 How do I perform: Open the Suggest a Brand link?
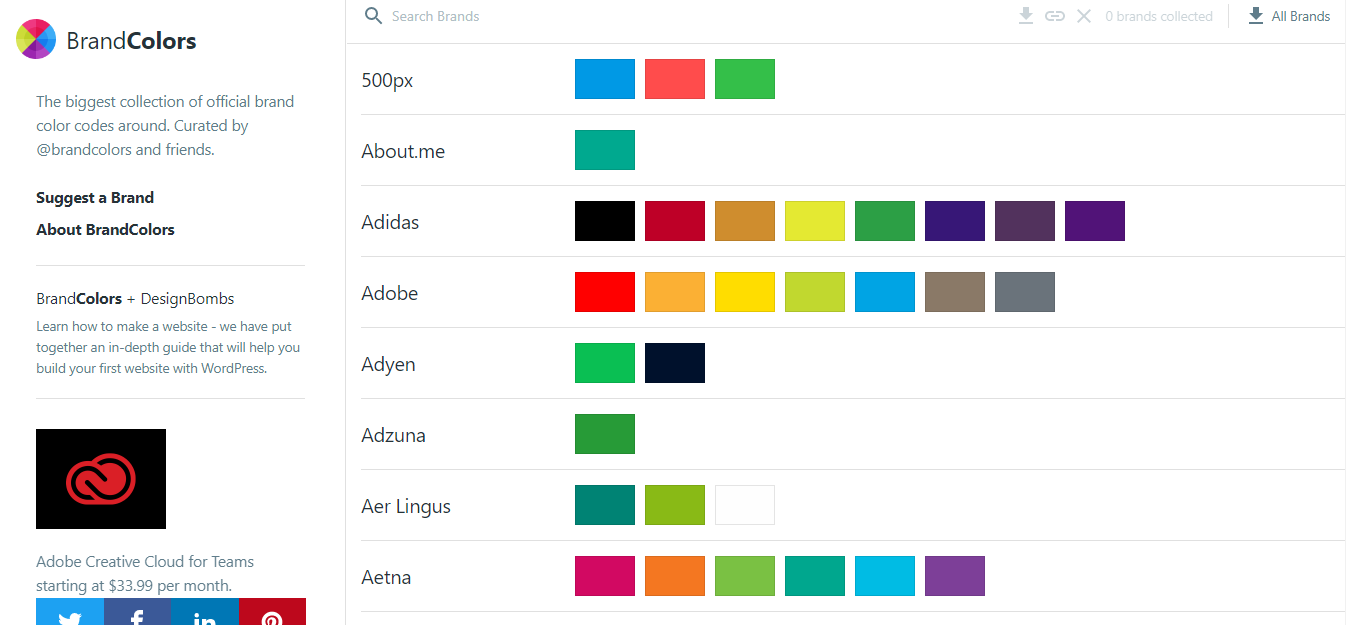pyautogui.click(x=95, y=197)
